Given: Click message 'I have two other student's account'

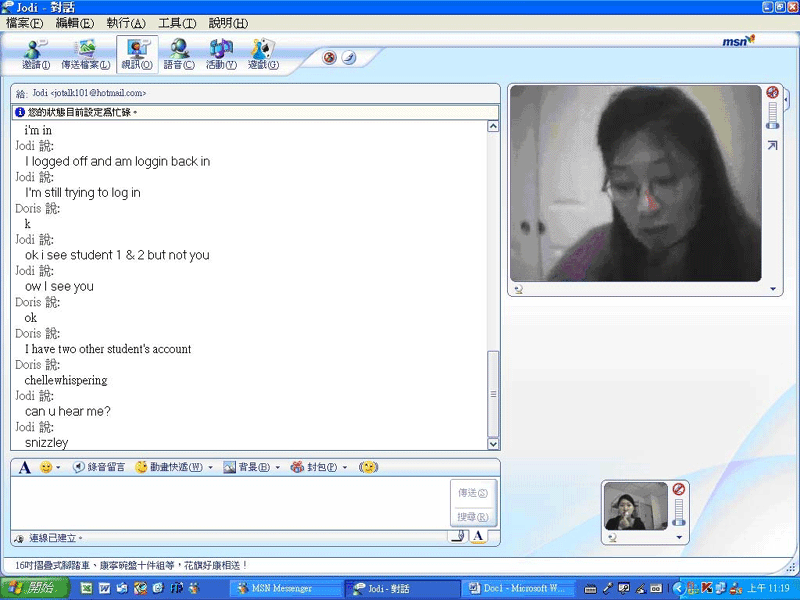Looking at the screenshot, I should 108,349.
